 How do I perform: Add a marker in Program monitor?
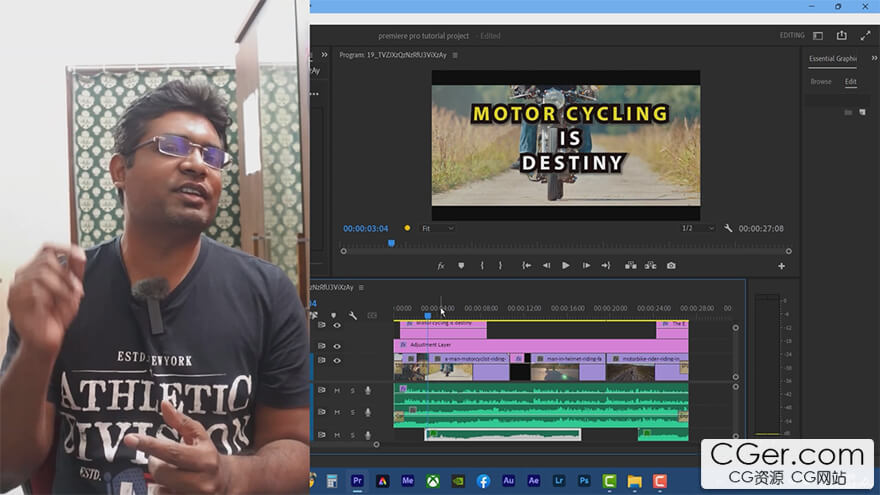pyautogui.click(x=461, y=266)
